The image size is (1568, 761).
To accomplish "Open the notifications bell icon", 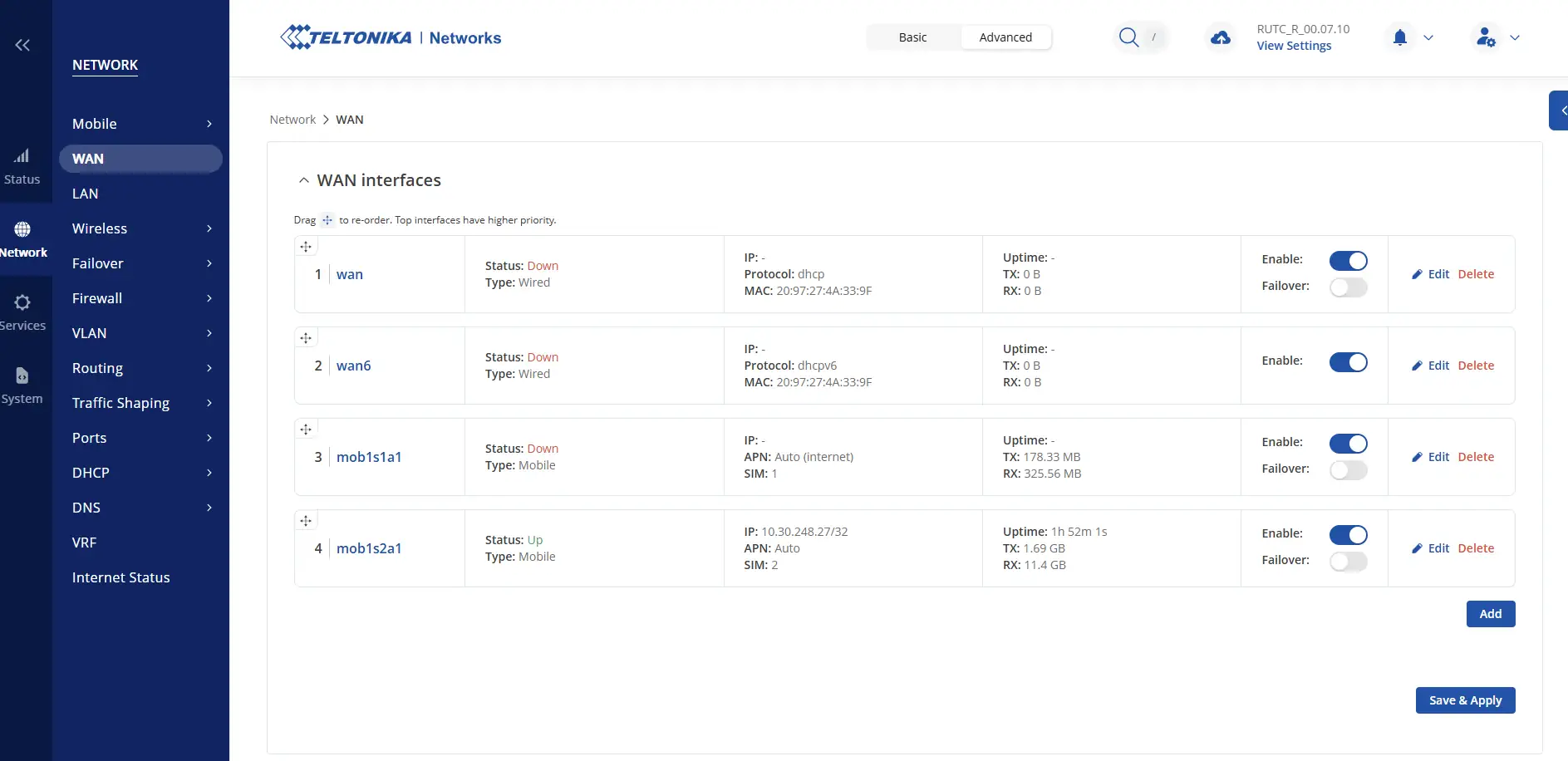I will click(x=1400, y=37).
